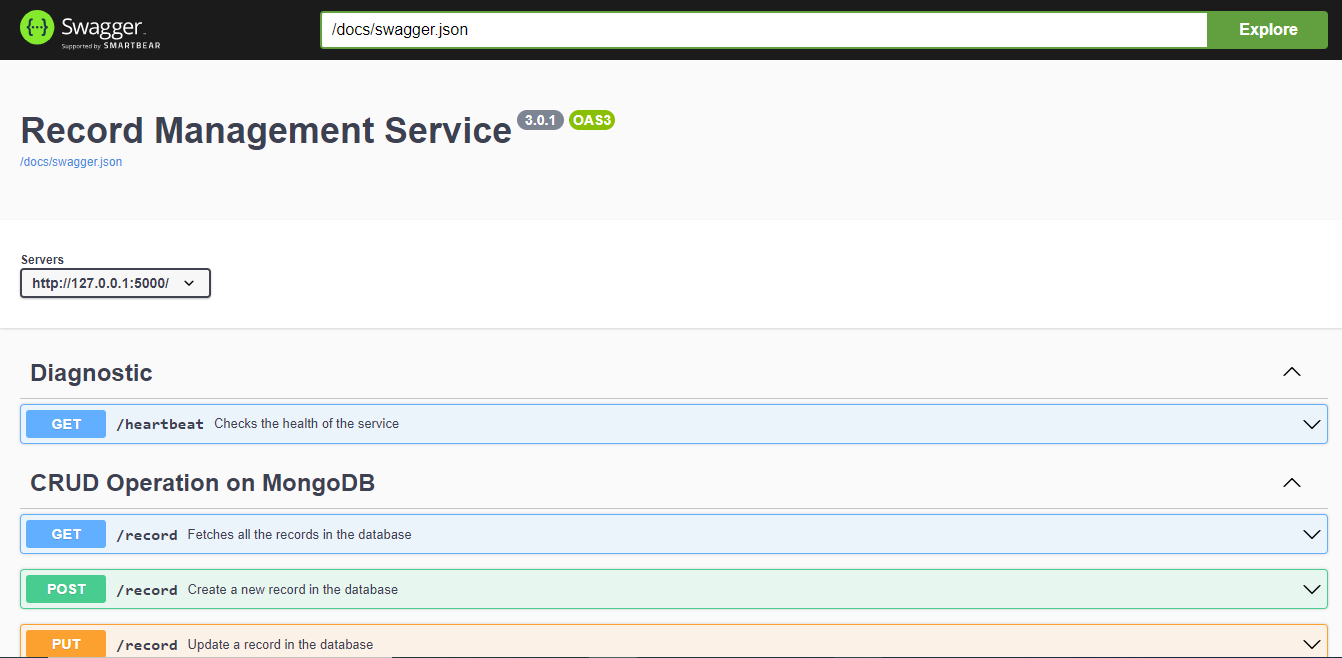Click the PUT badge on /record endpoint
This screenshot has width=1342, height=658.
(x=65, y=643)
